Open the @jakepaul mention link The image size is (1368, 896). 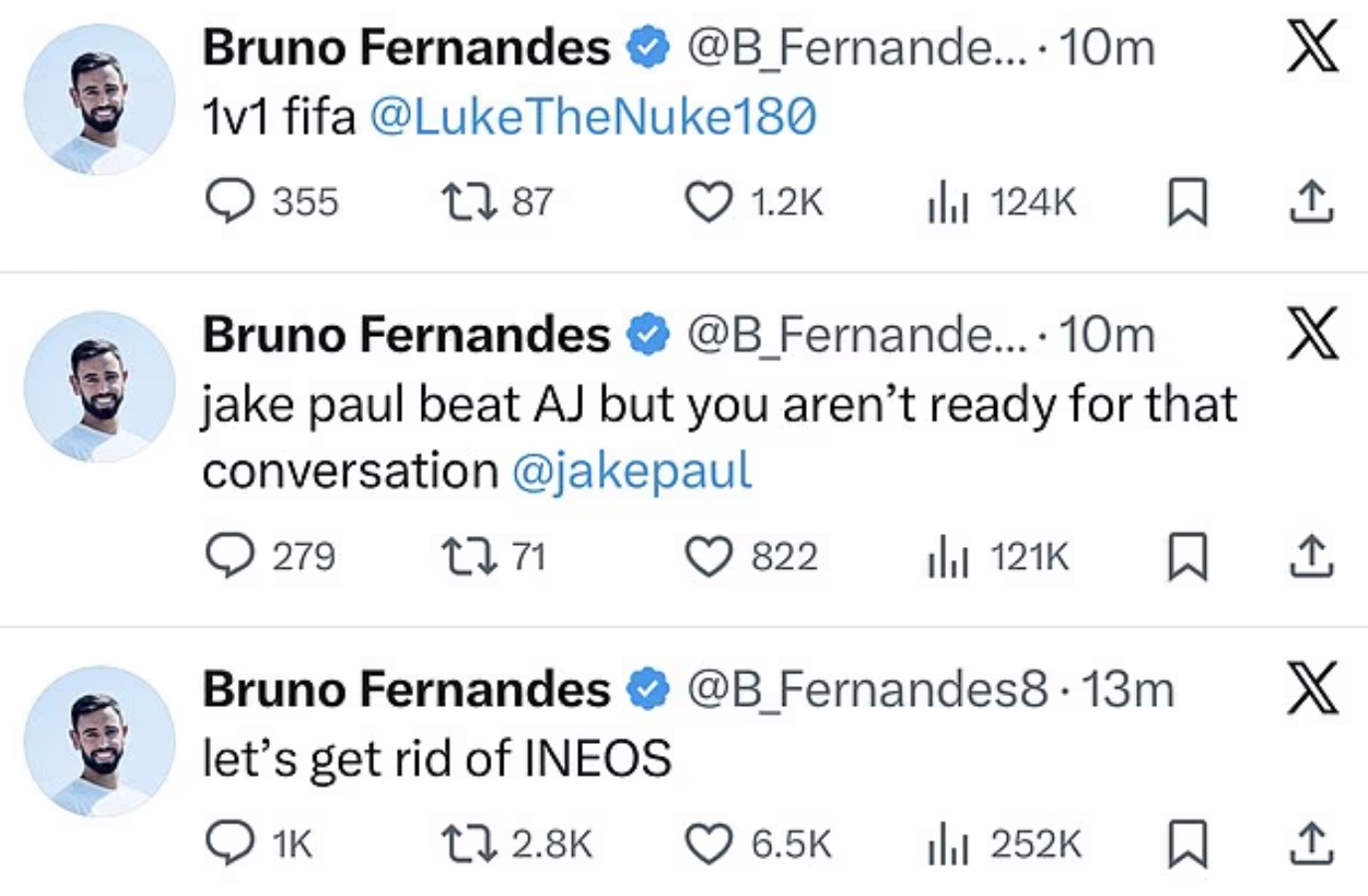632,470
